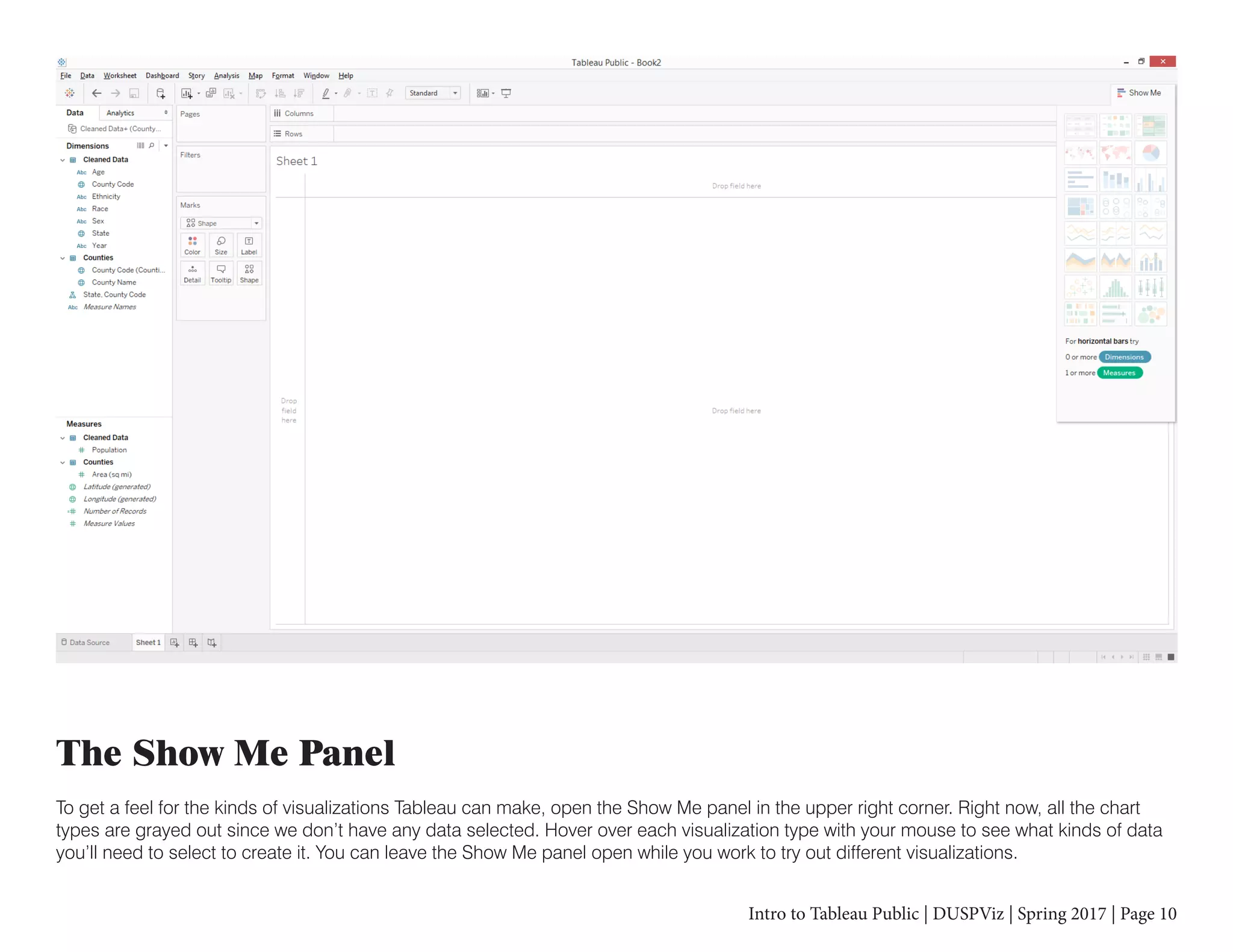Click the view data grid icon beside Dimensions

[x=140, y=146]
